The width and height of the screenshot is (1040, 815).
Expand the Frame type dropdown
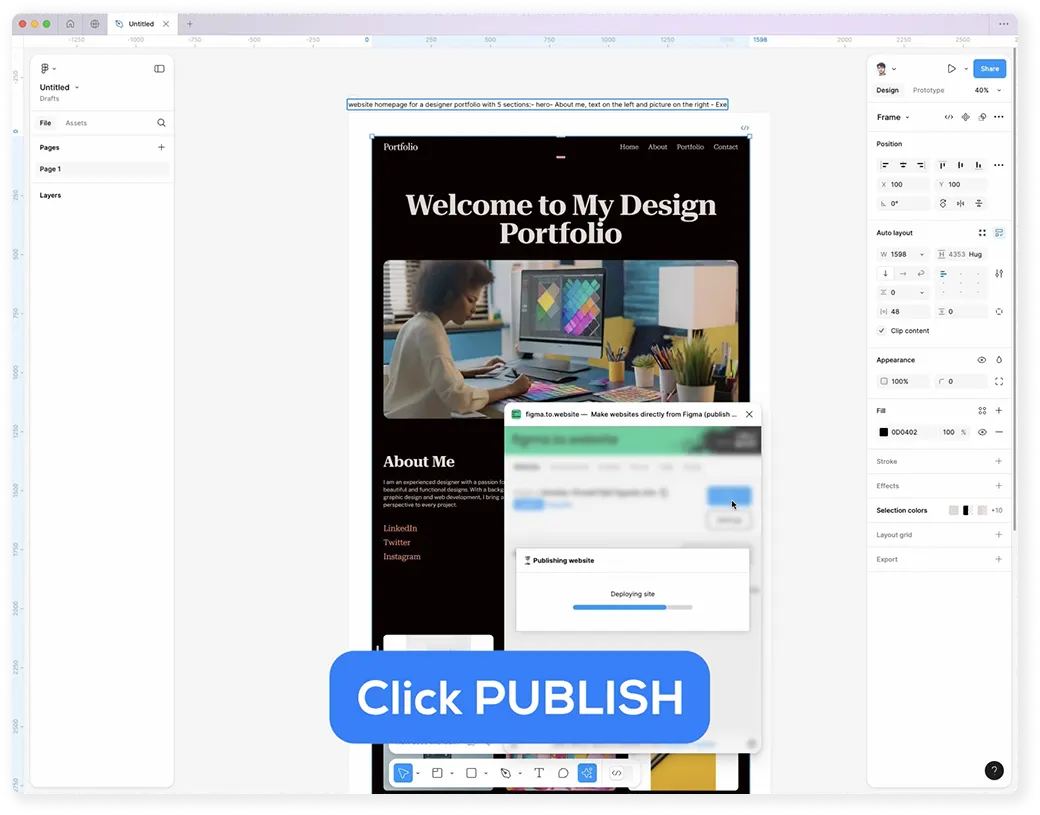click(893, 117)
